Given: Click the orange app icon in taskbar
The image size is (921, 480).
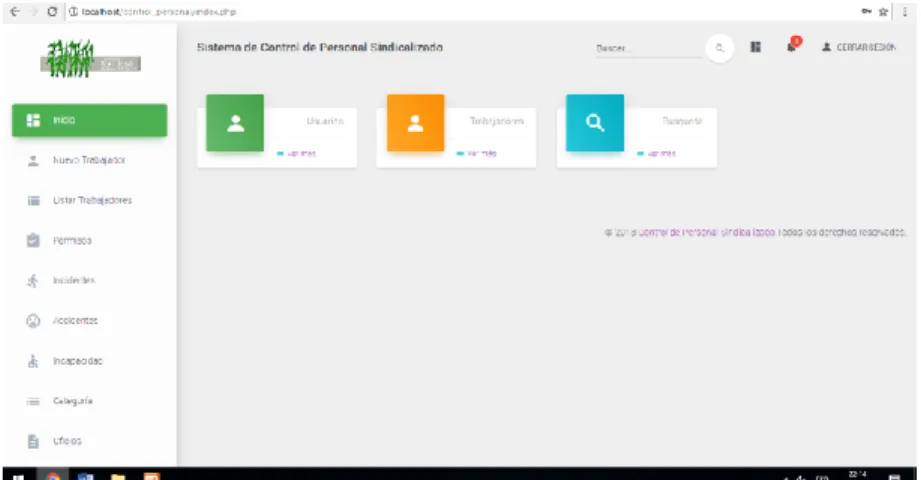Looking at the screenshot, I should 152,476.
